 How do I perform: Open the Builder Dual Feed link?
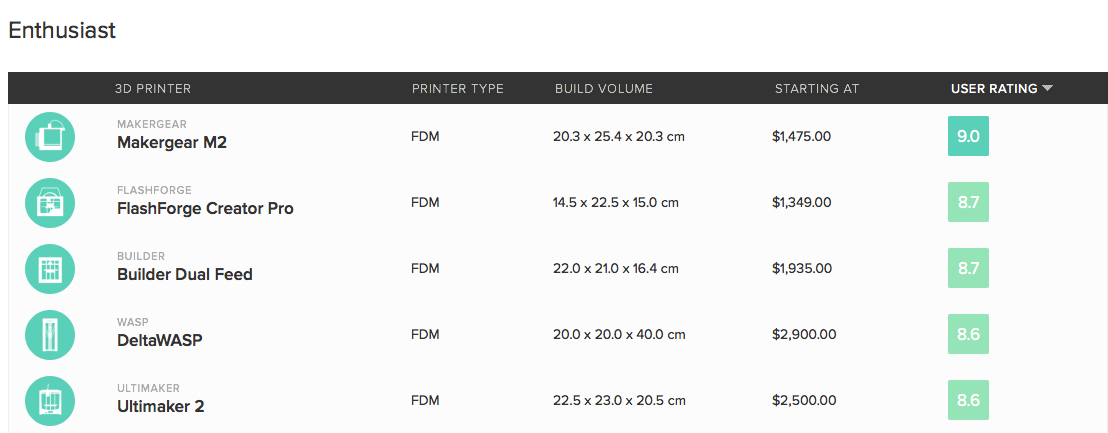(184, 274)
